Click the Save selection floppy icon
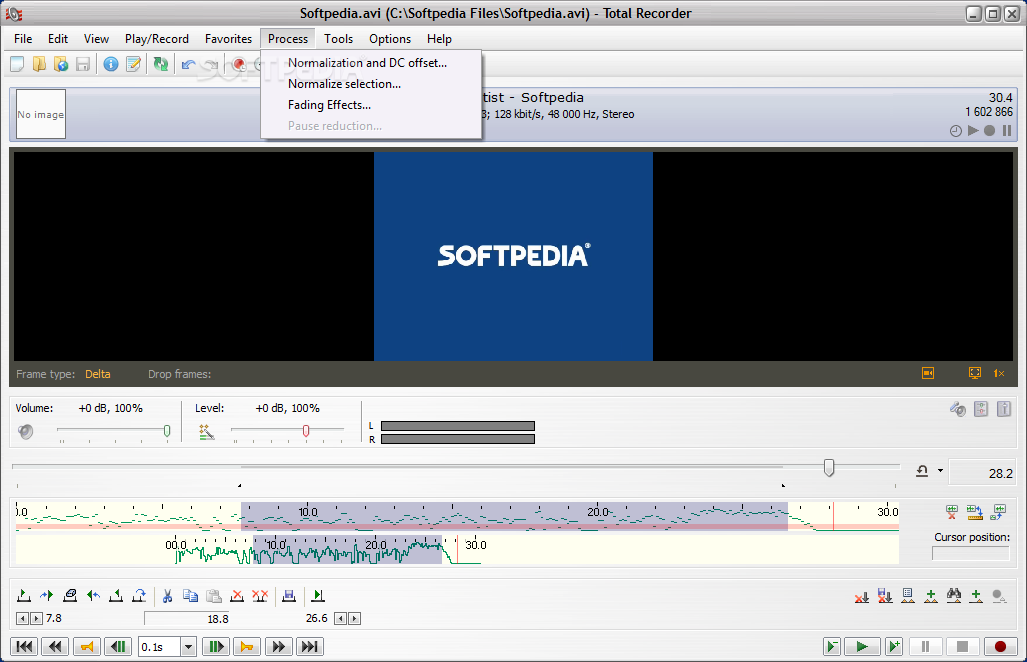 [289, 595]
